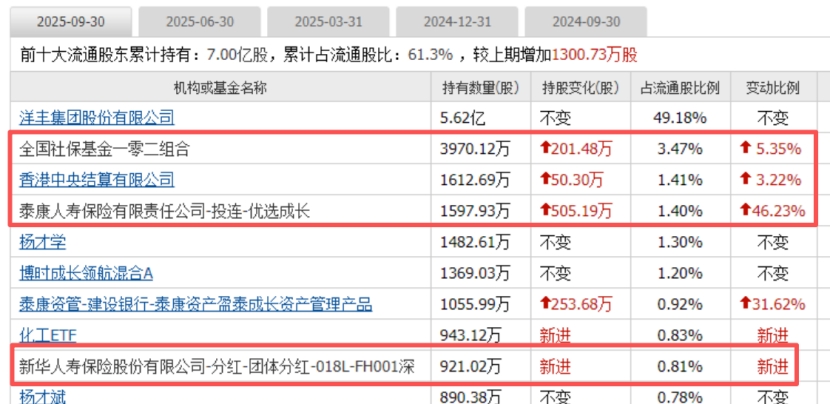Viewport: 830px width, 404px height.
Task: Open the 2024-09-30 tab
Action: coord(586,22)
